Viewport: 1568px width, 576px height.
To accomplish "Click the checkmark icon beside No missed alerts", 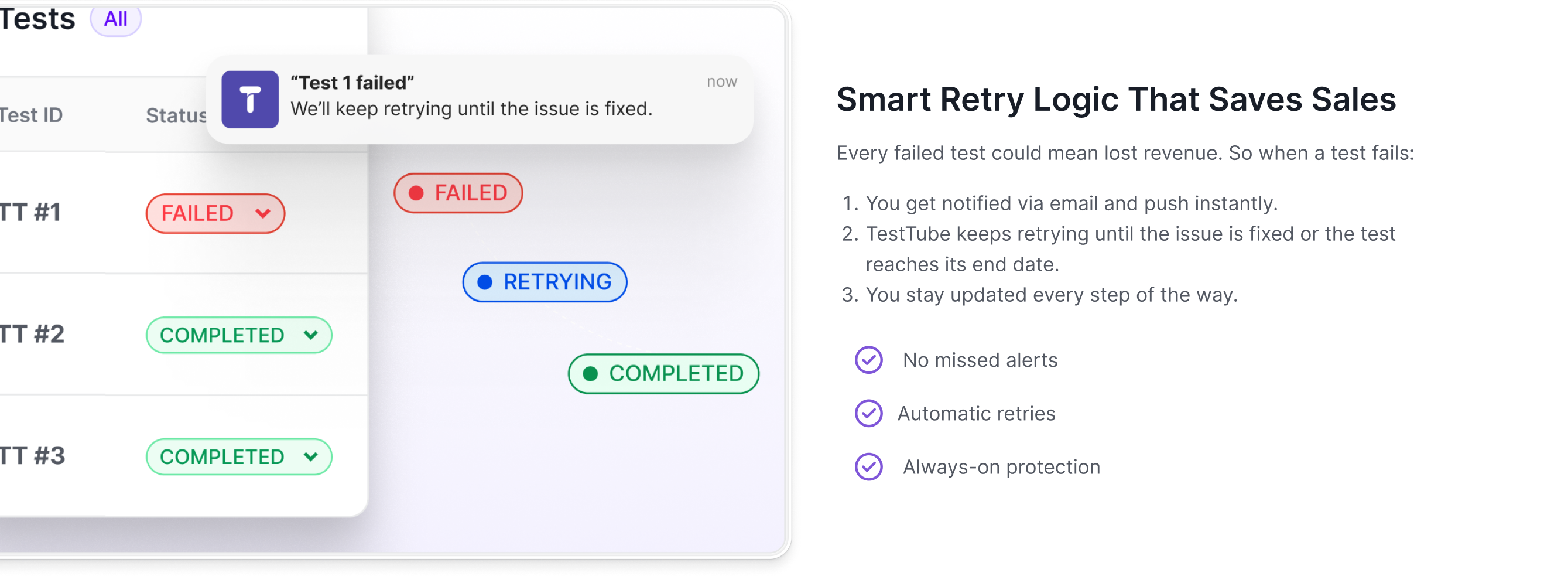I will 869,360.
